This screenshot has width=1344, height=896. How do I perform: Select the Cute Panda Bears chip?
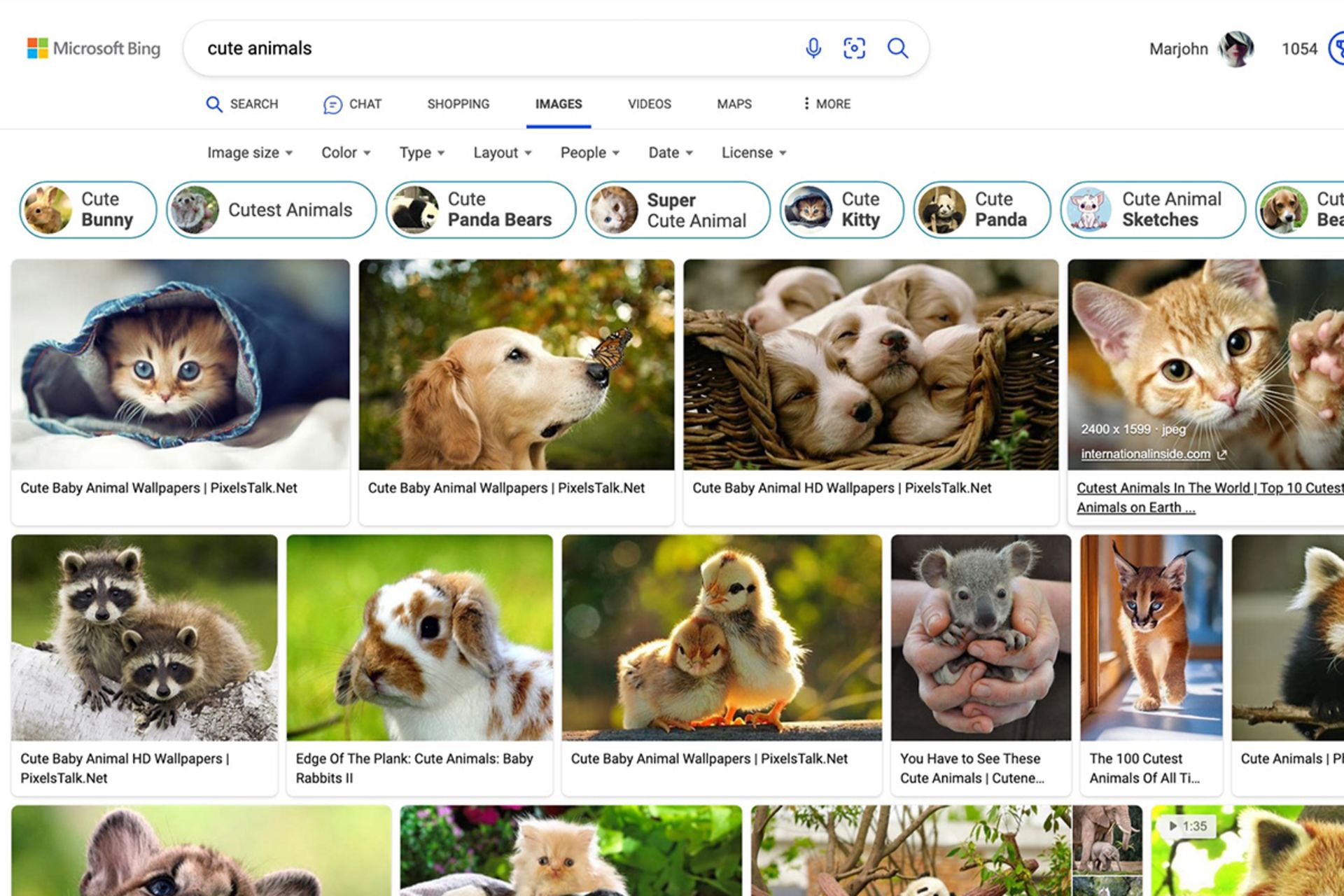480,210
